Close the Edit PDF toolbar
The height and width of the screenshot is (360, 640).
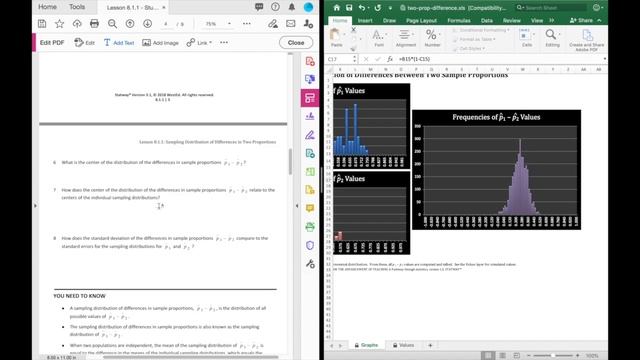point(296,42)
